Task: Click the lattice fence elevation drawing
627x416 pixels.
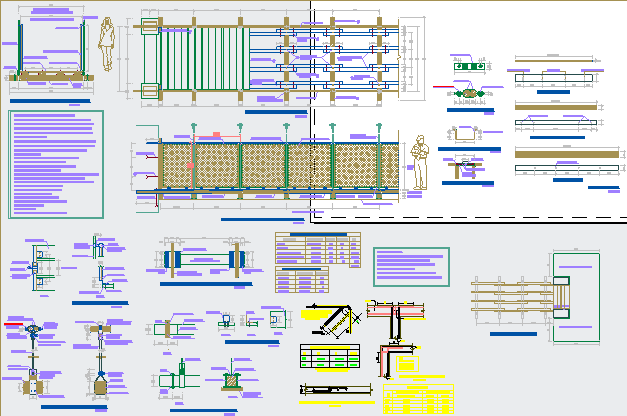Action: (270, 164)
